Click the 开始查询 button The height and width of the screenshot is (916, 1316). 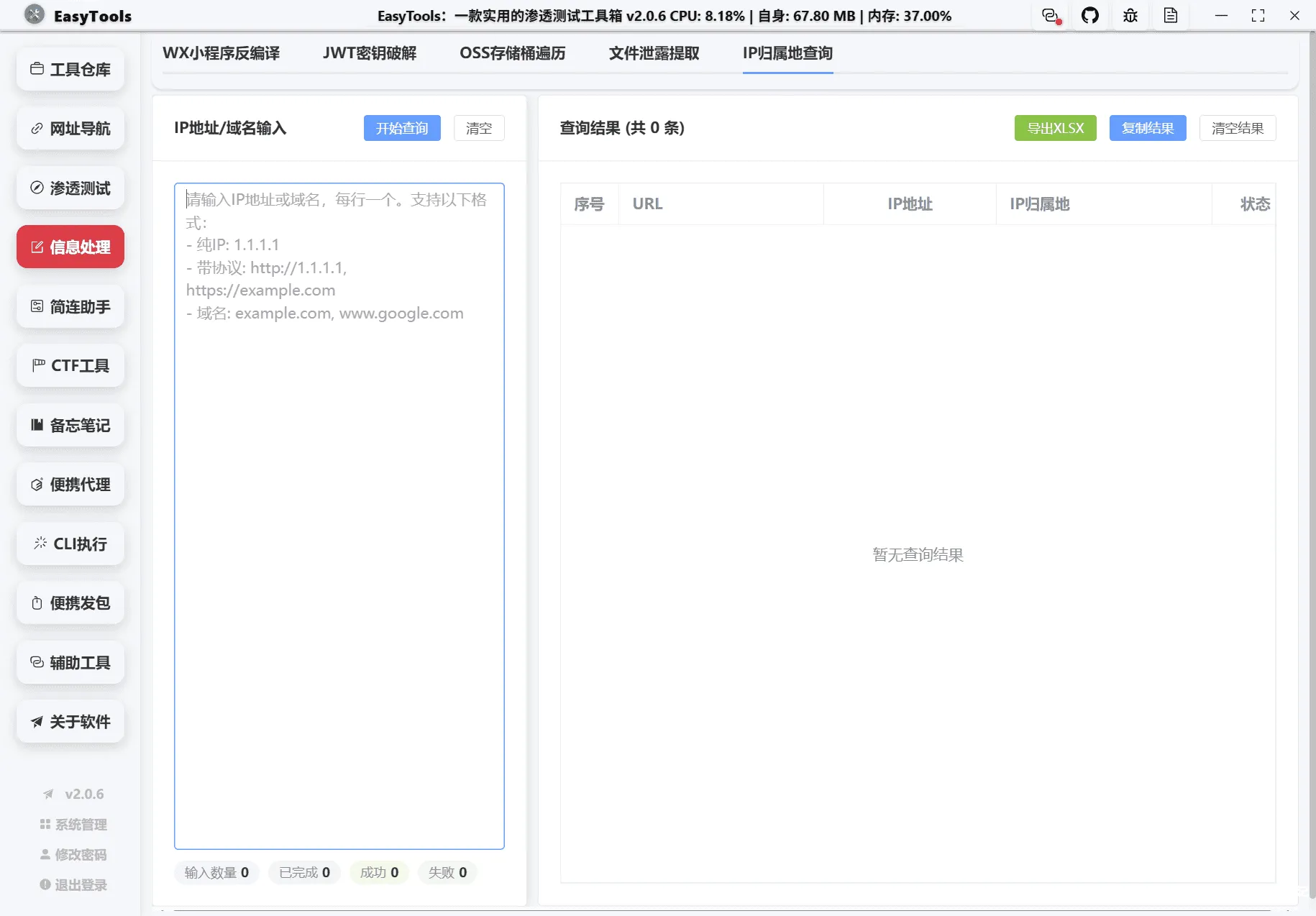402,128
